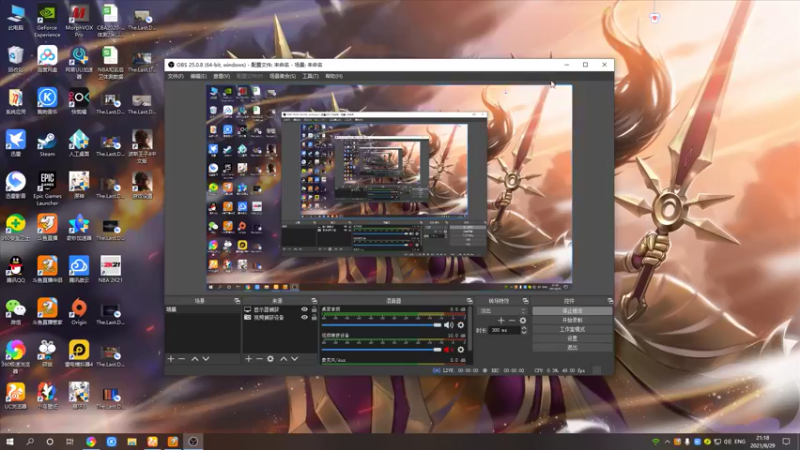Adjust the Desktop Audio volume slider

(x=382, y=325)
